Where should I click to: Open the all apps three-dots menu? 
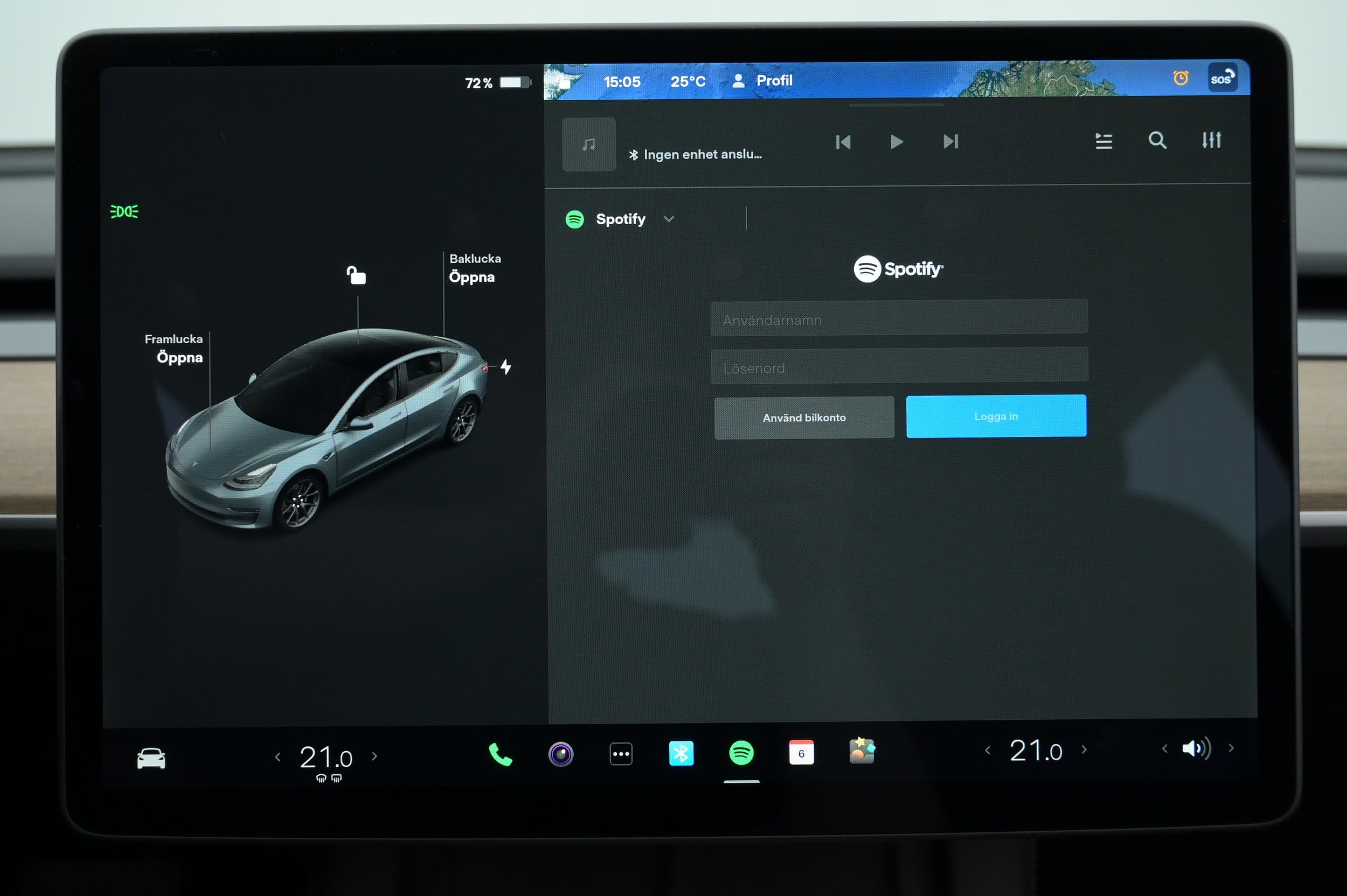[x=621, y=754]
